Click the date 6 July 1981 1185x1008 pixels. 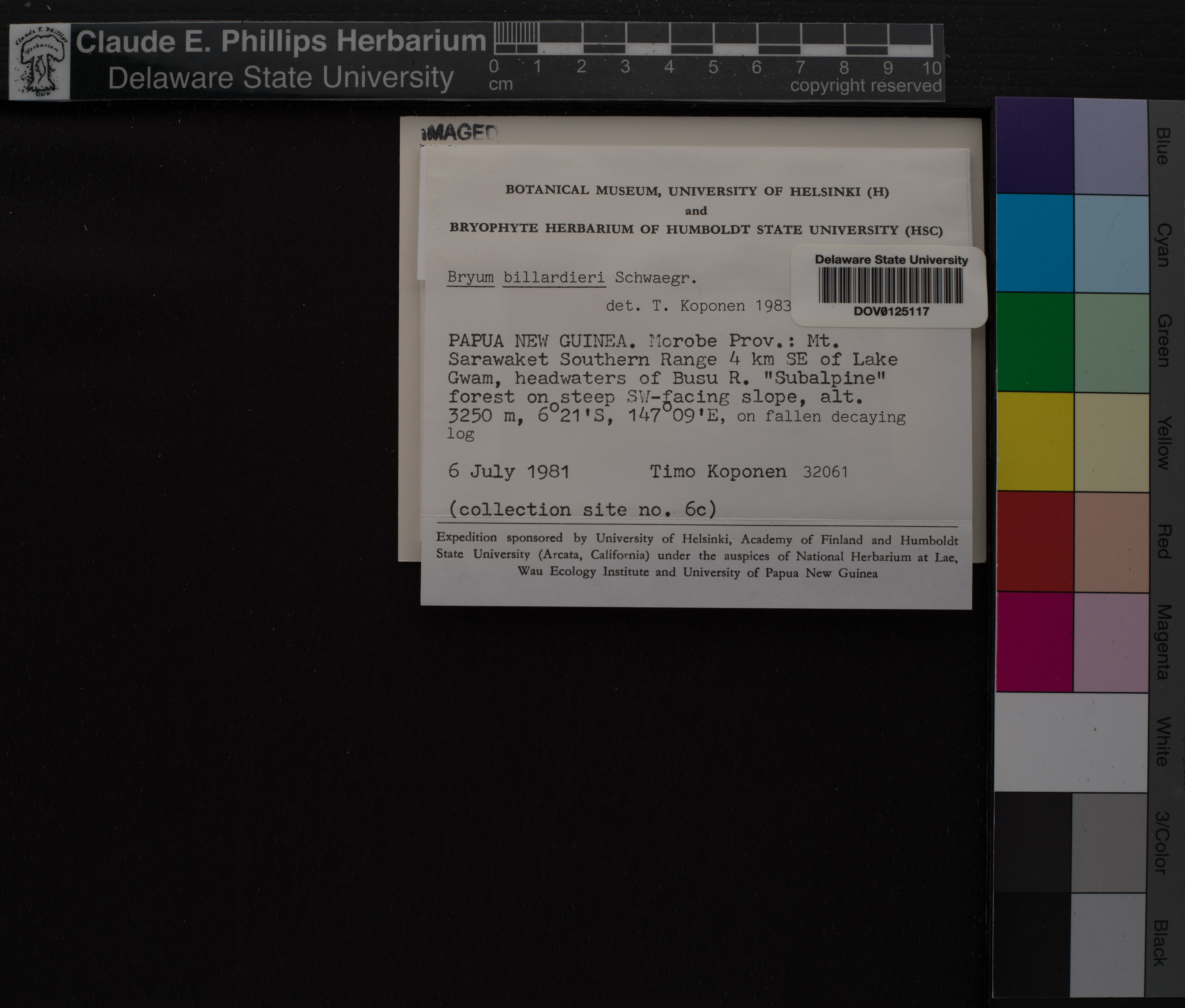[508, 472]
